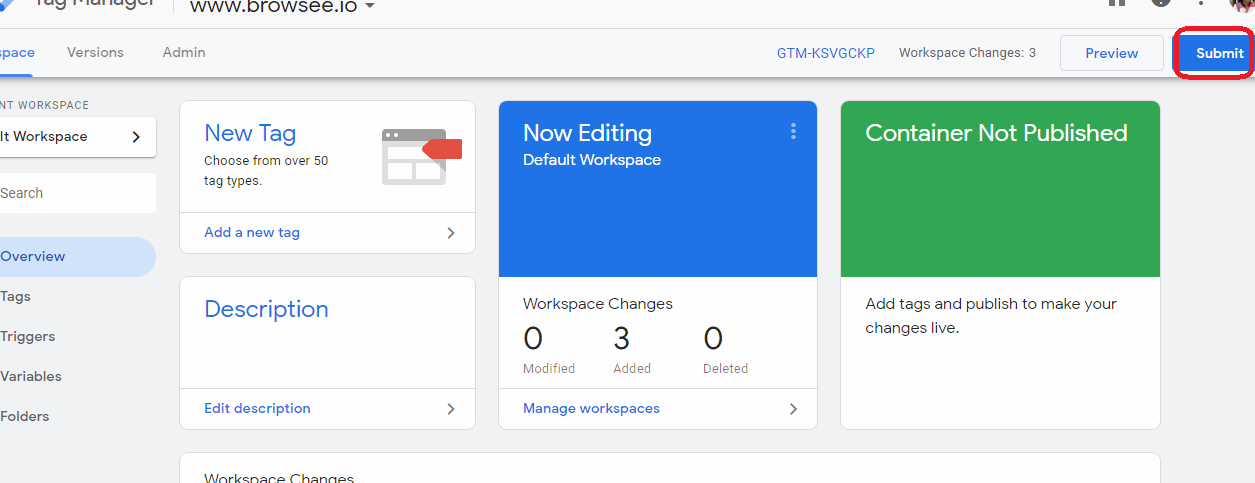Focus the sidebar Search field
1255x483 pixels.
point(78,193)
